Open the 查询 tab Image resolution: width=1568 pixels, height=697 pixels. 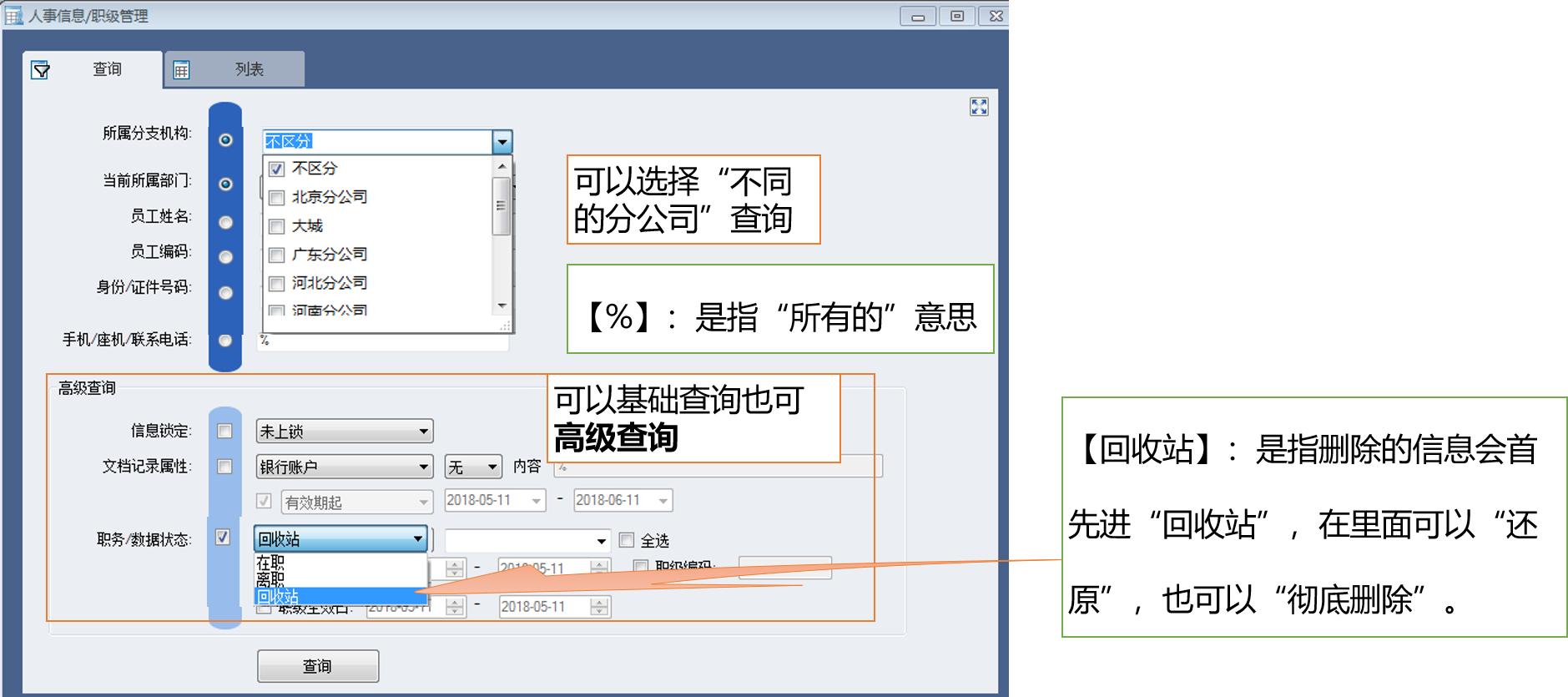point(106,69)
